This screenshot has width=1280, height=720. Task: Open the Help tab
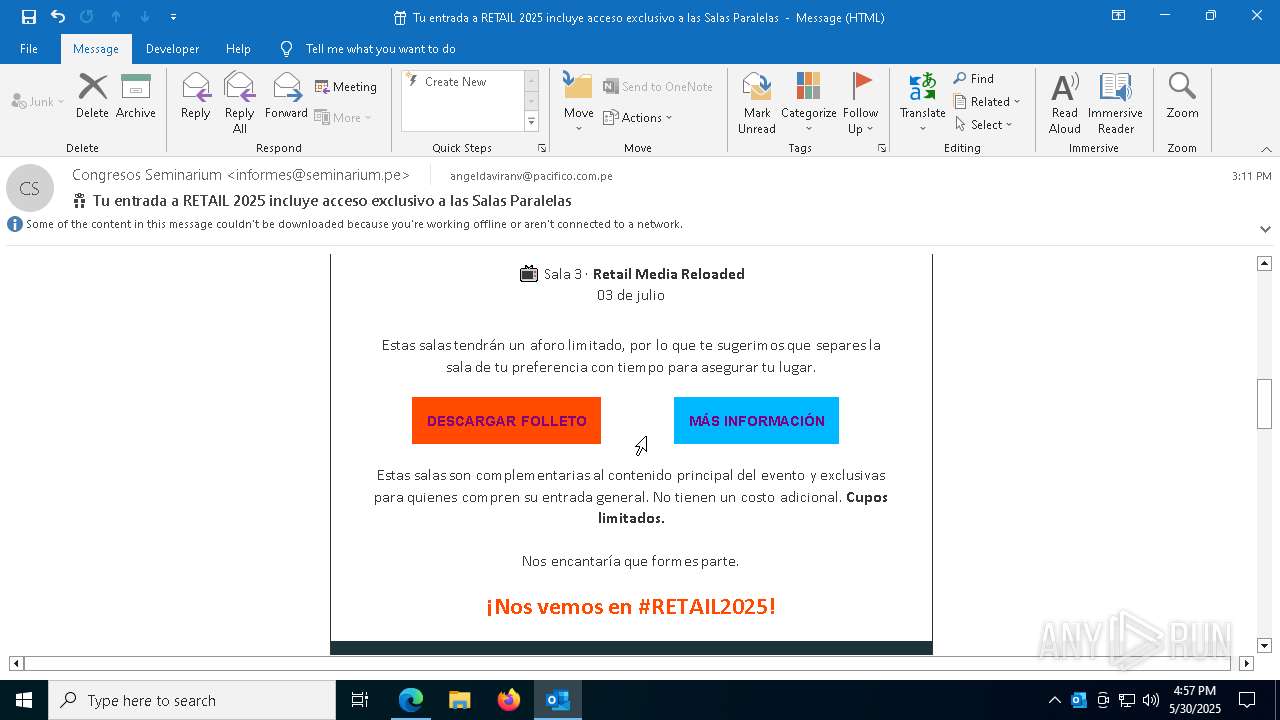point(238,49)
